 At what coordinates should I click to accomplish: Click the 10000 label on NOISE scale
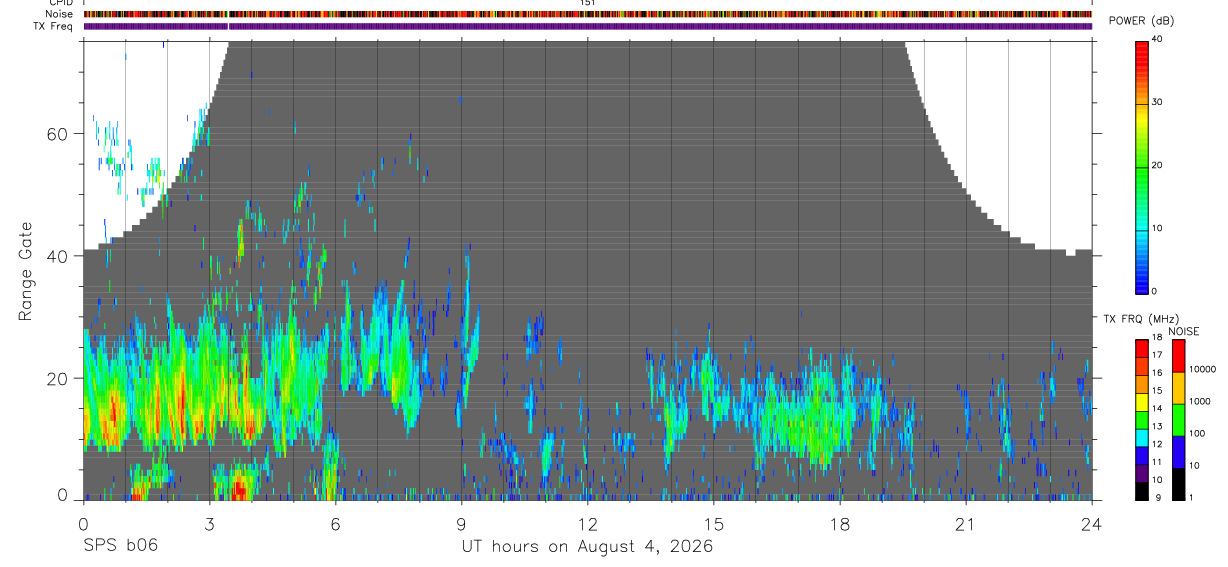point(1203,369)
